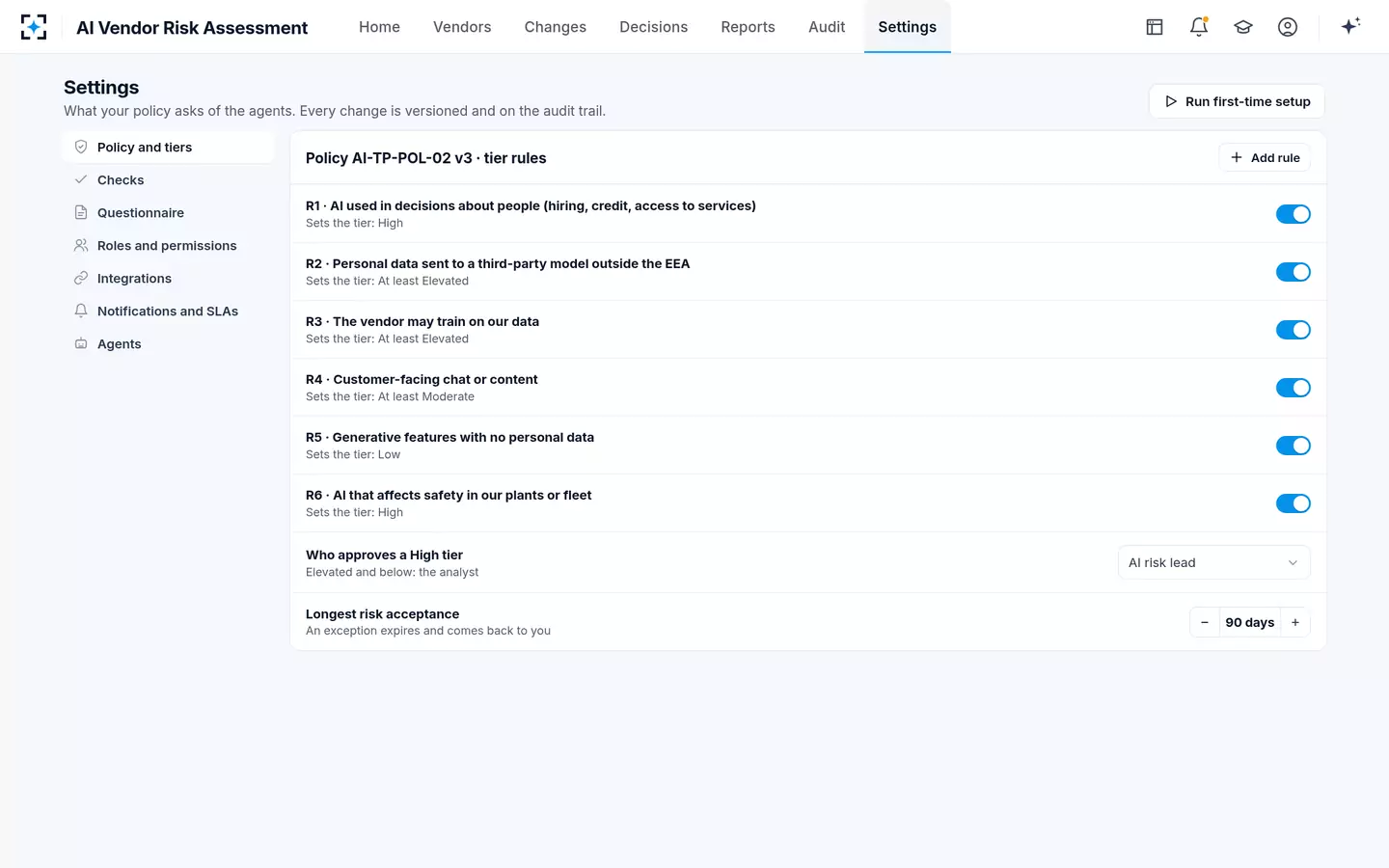Image resolution: width=1389 pixels, height=868 pixels.
Task: Open Roles and permissions settings
Action: (x=169, y=245)
